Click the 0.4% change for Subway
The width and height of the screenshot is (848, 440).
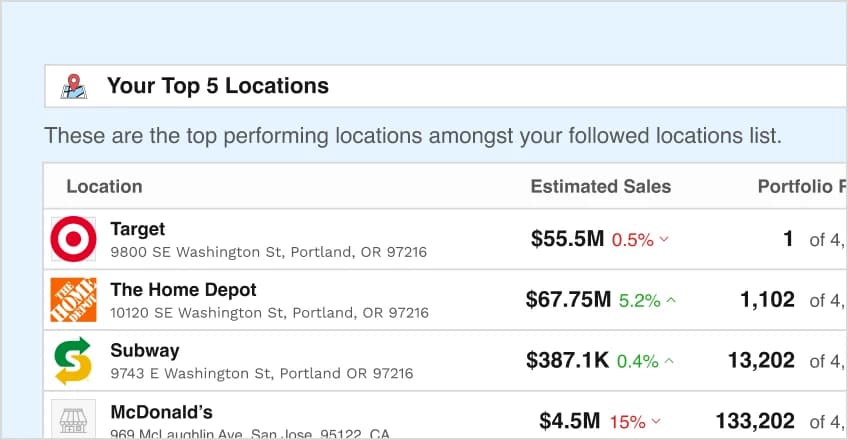coord(638,361)
